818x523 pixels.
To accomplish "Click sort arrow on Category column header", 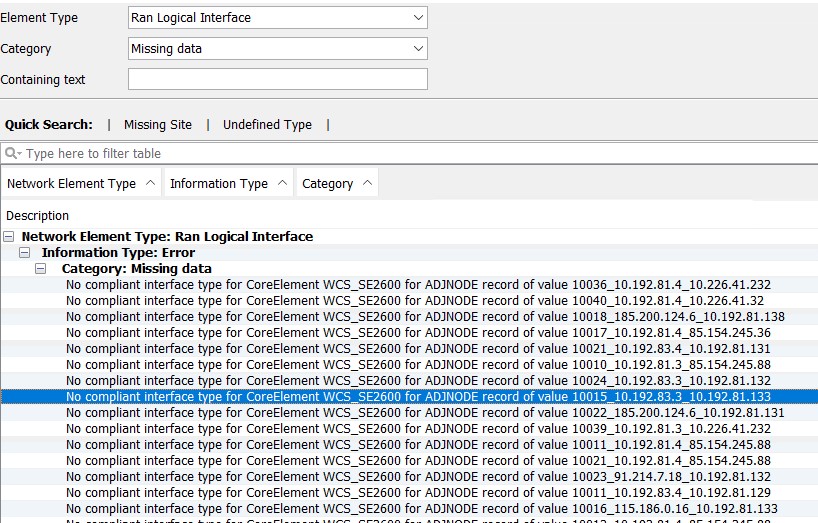I will 367,184.
